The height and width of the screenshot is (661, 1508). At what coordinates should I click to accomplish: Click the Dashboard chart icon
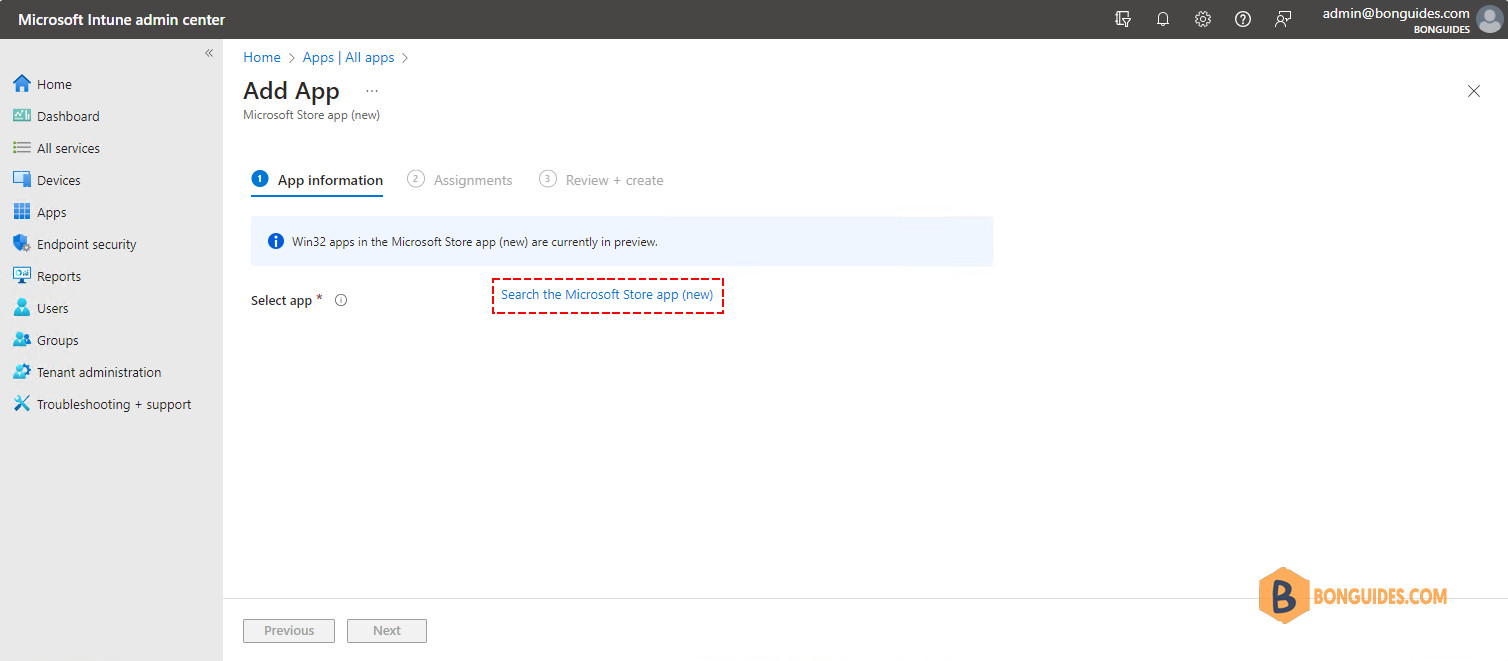[22, 116]
